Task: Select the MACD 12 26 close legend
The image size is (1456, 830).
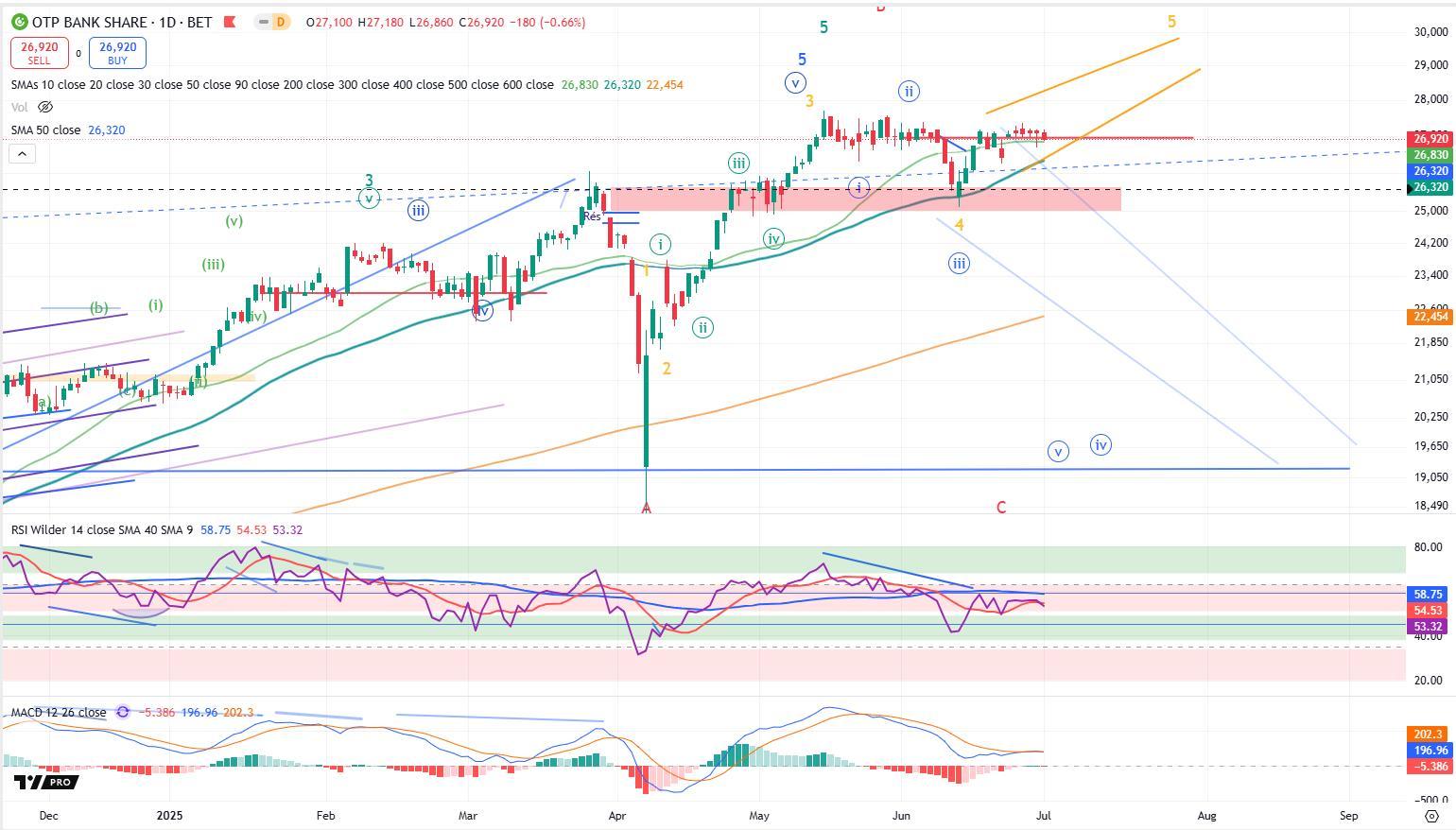Action: (59, 712)
